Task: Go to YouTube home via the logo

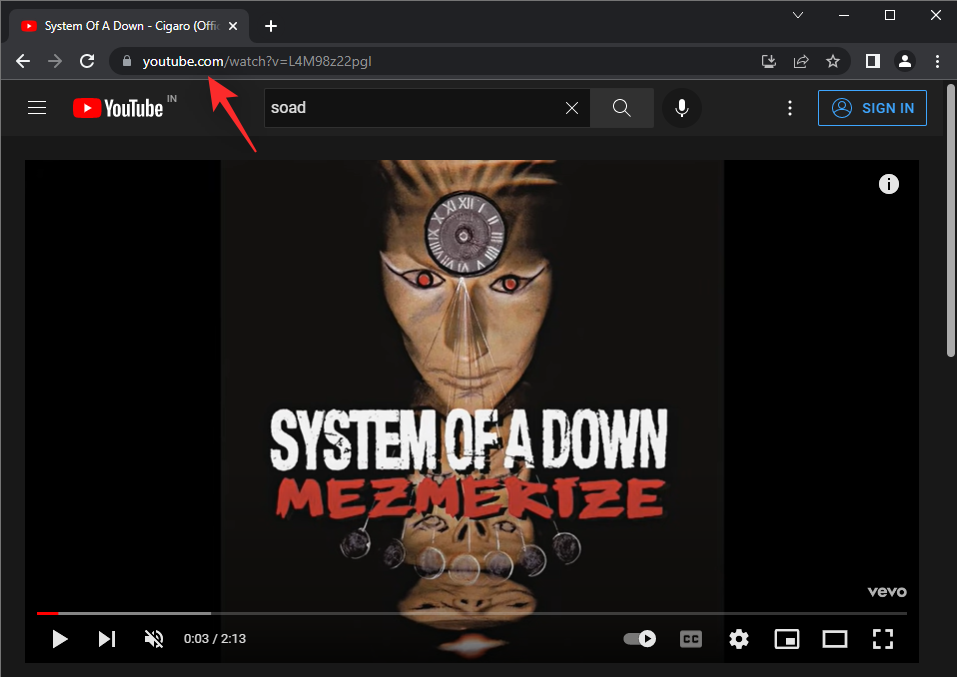Action: point(118,108)
